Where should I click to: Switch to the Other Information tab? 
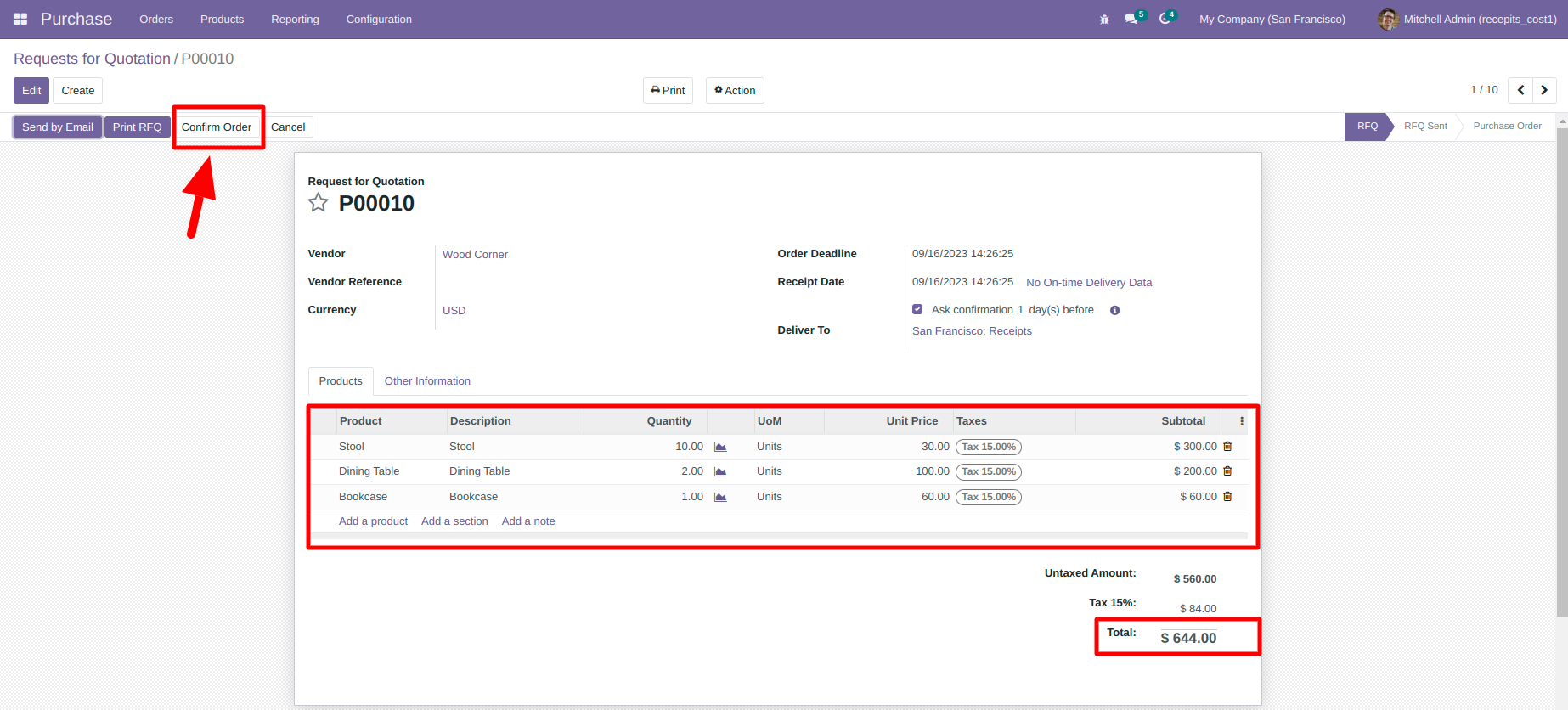[x=427, y=381]
